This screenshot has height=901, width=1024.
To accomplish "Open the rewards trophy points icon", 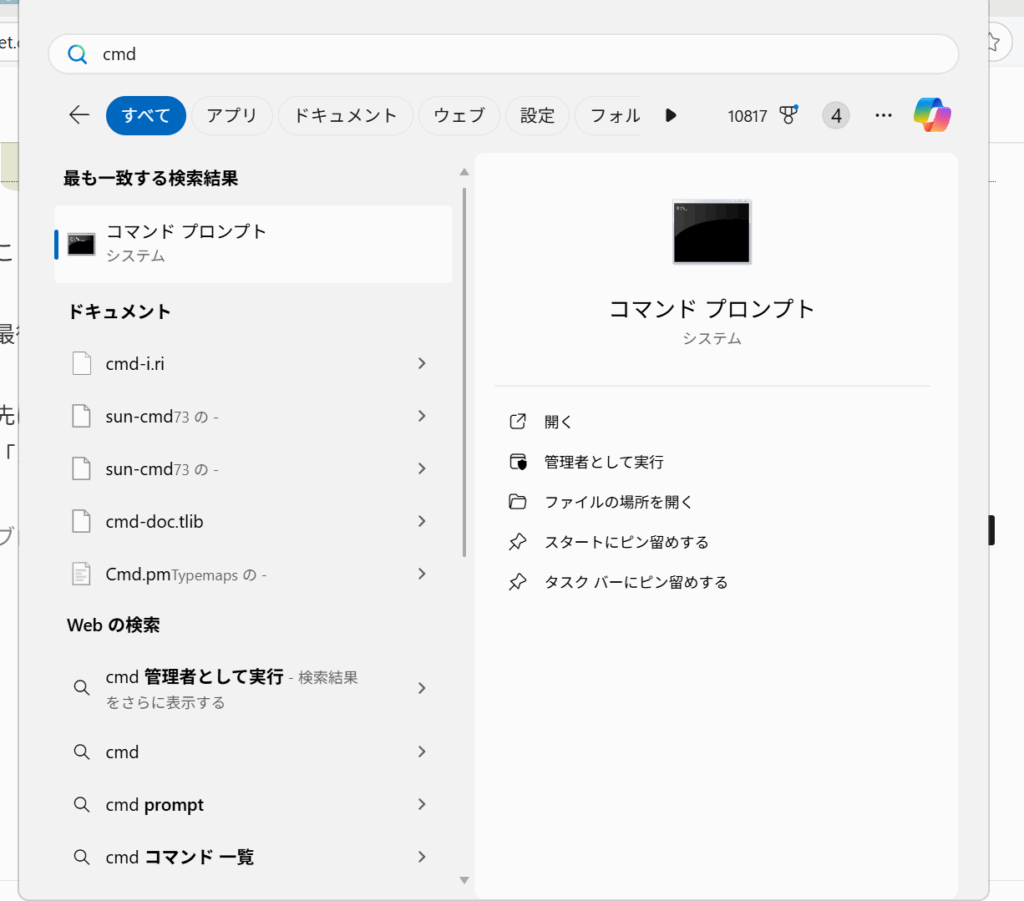I will [788, 115].
